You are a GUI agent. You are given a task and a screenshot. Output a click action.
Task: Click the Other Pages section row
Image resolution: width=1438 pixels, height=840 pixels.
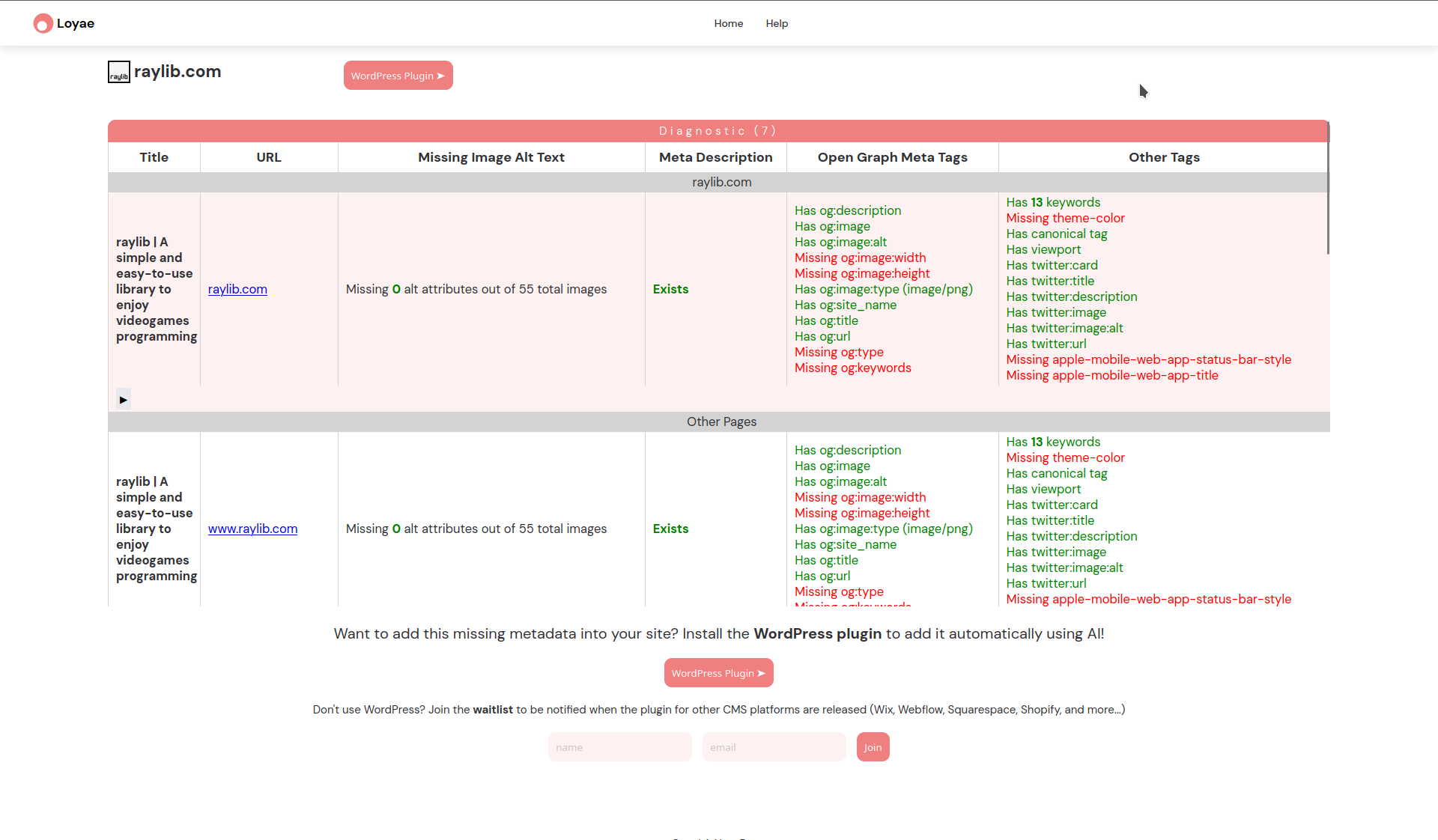[x=719, y=421]
